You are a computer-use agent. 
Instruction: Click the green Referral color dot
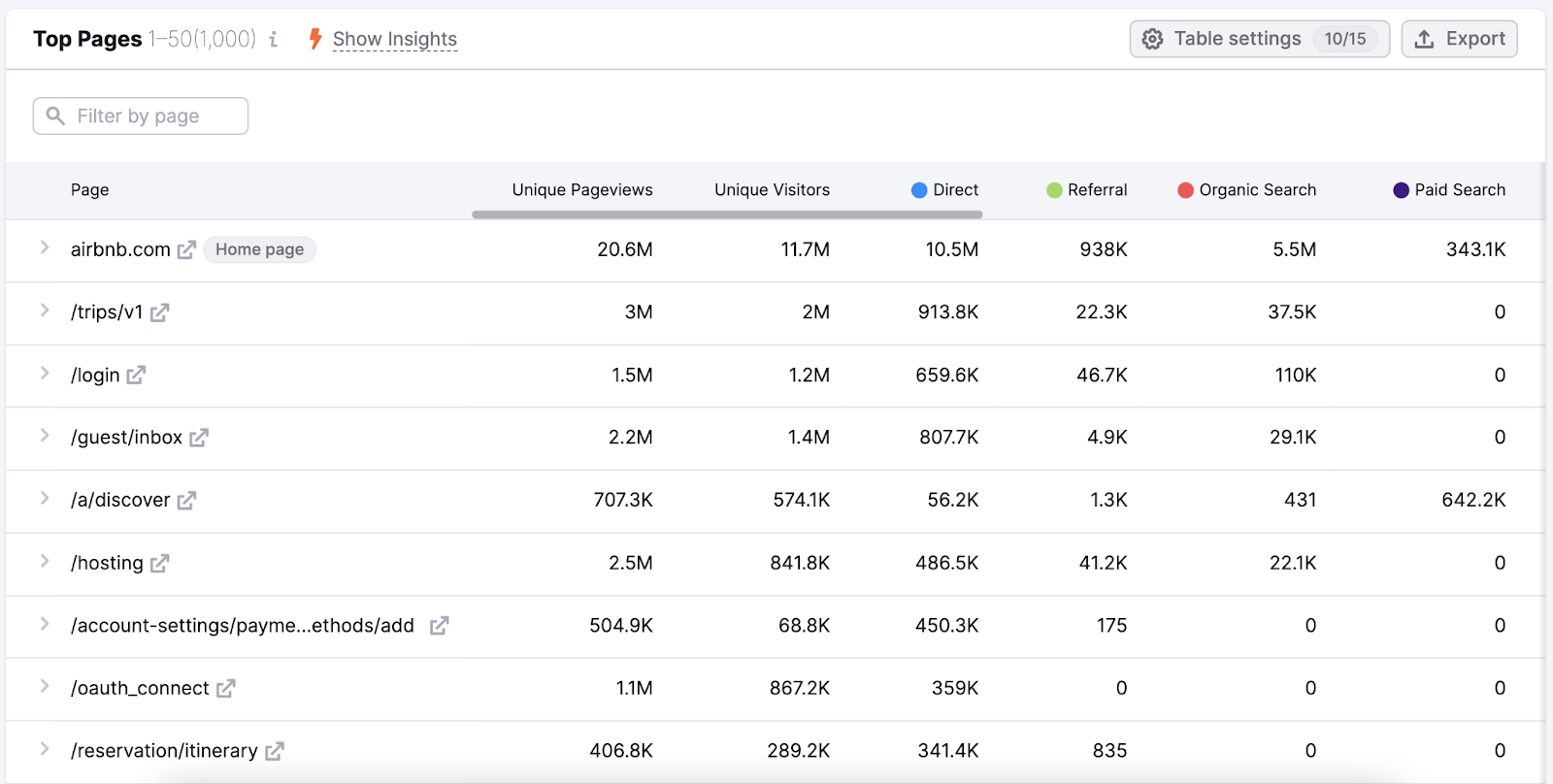pyautogui.click(x=1054, y=190)
